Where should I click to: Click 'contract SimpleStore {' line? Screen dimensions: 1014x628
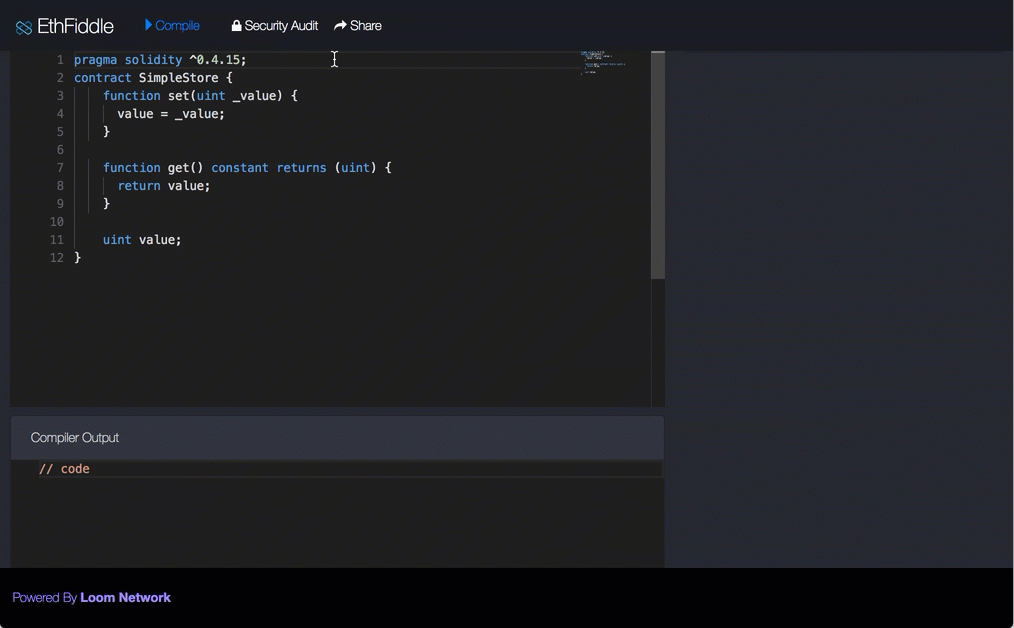(153, 78)
